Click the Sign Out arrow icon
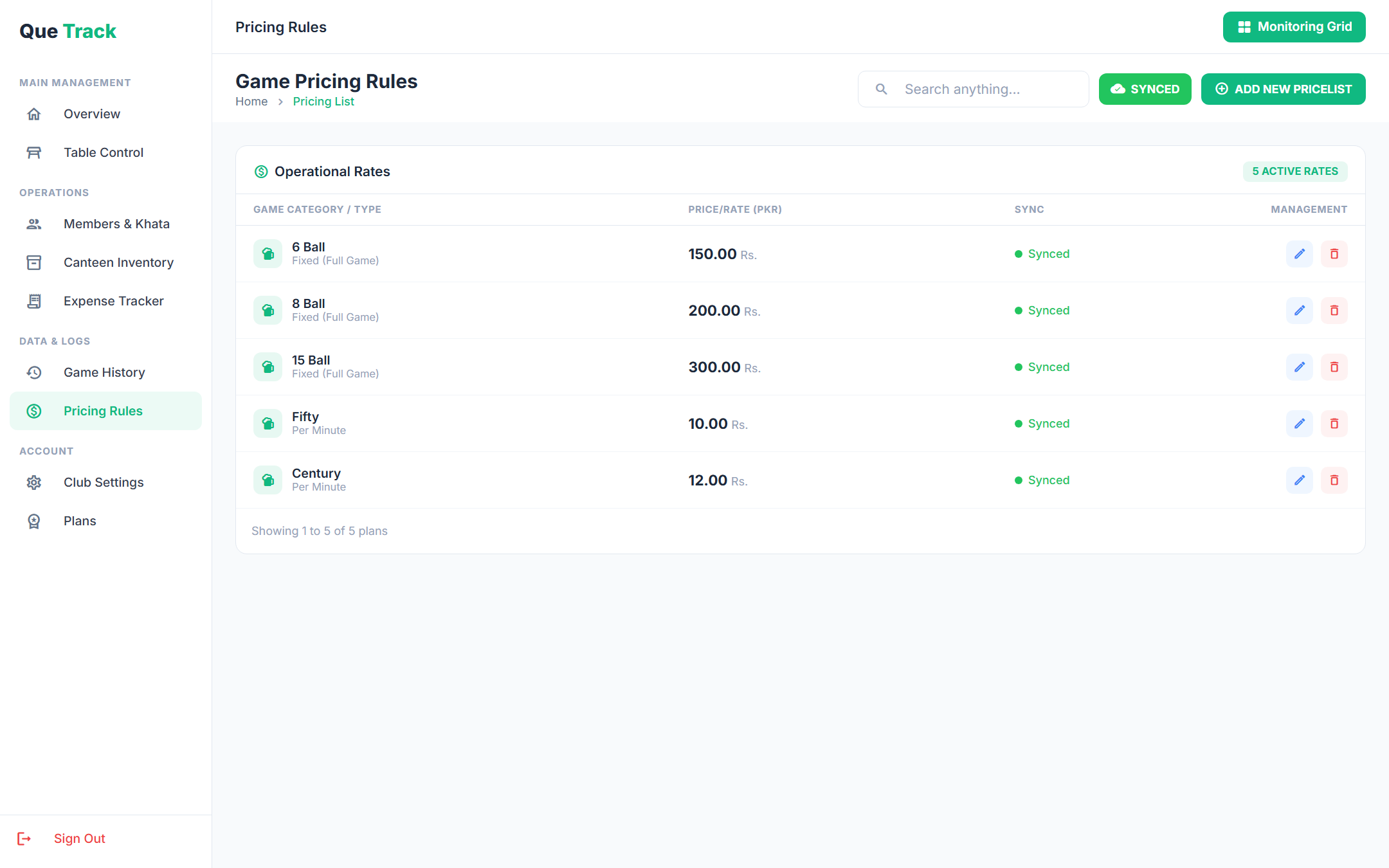 (24, 838)
